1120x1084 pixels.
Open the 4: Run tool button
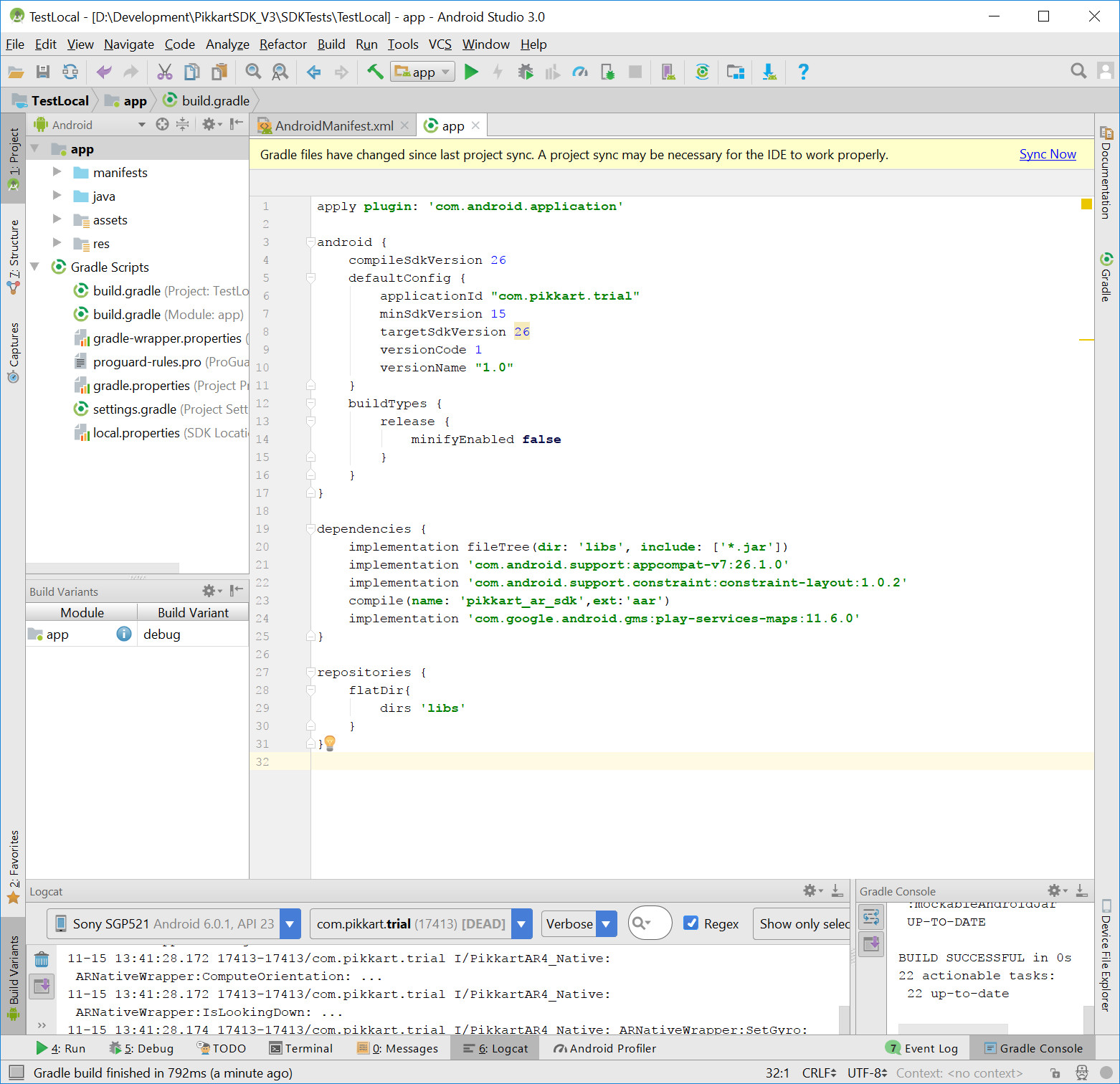[x=61, y=1048]
